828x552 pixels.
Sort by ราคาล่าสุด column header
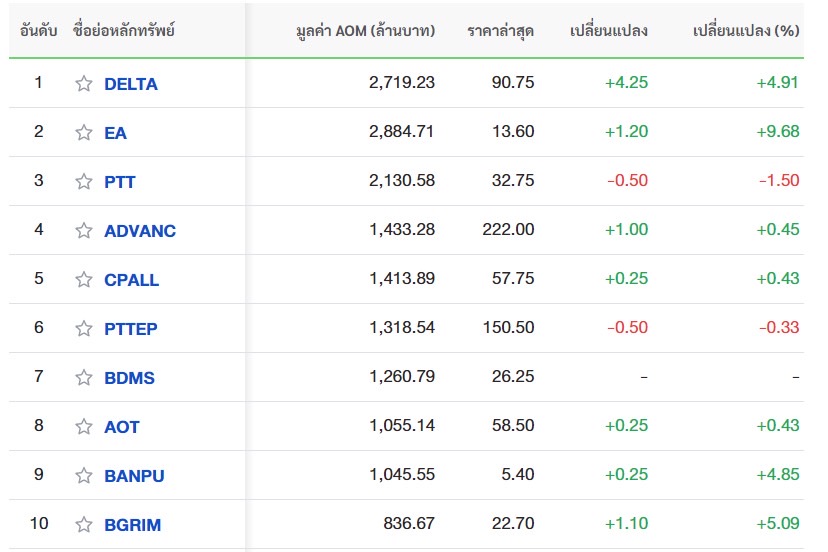click(x=500, y=31)
